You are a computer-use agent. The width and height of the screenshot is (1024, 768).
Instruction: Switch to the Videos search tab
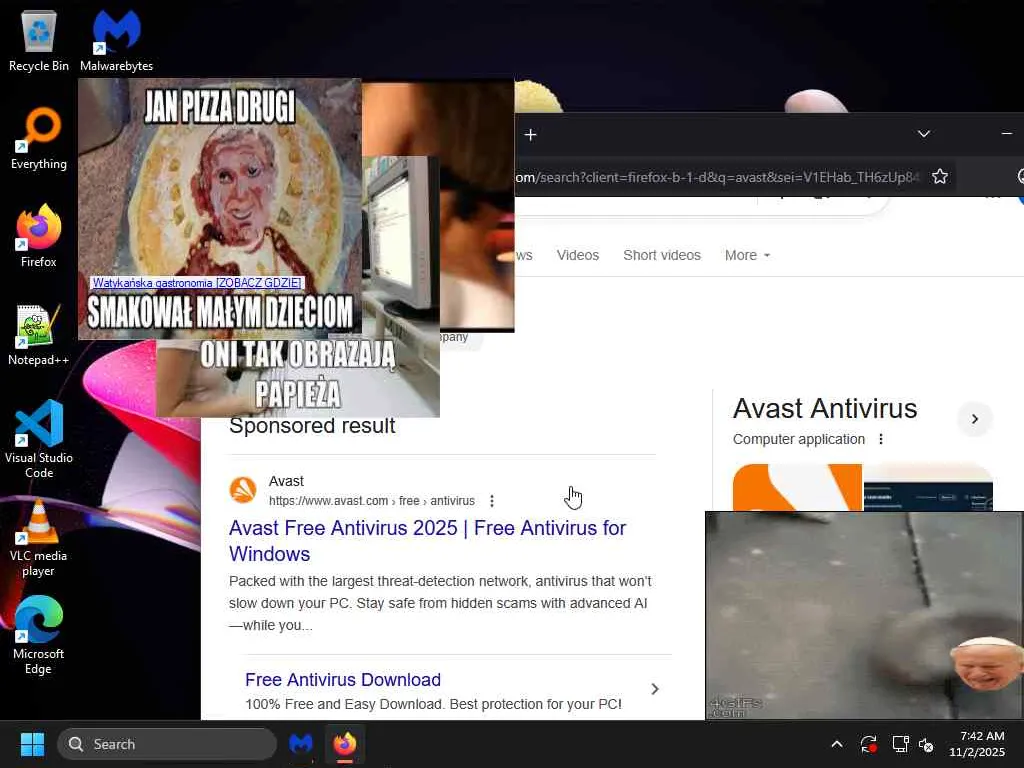point(577,255)
